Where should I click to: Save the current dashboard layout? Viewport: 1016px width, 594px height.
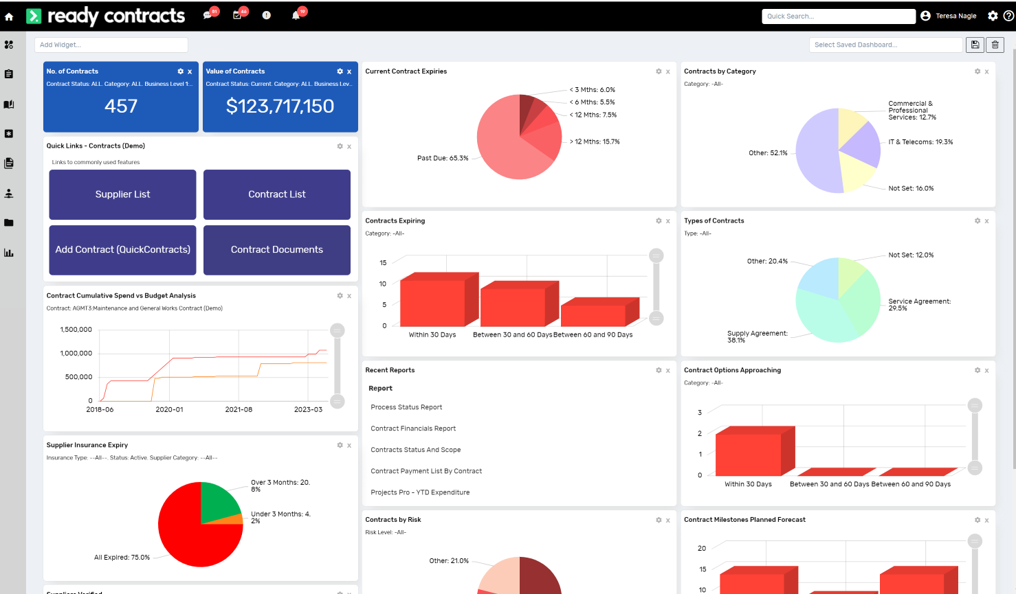[975, 45]
